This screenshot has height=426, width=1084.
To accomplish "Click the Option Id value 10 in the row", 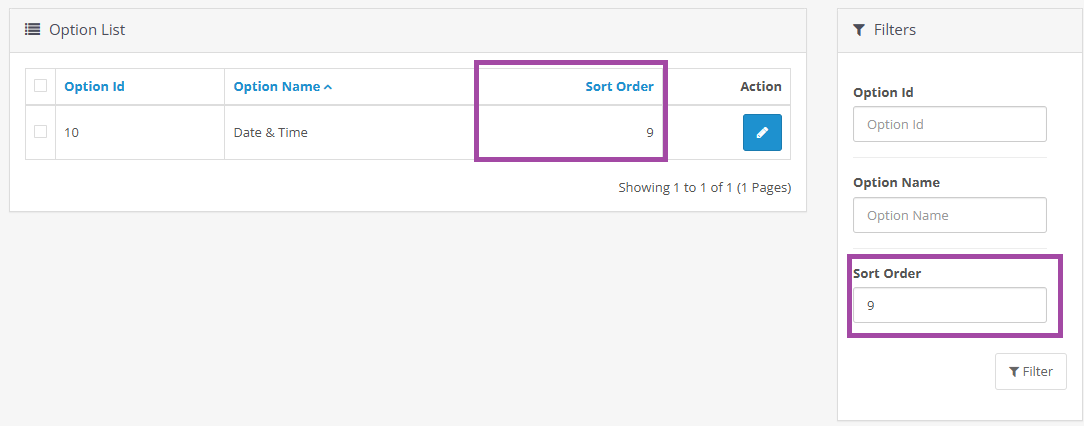I will [x=72, y=132].
